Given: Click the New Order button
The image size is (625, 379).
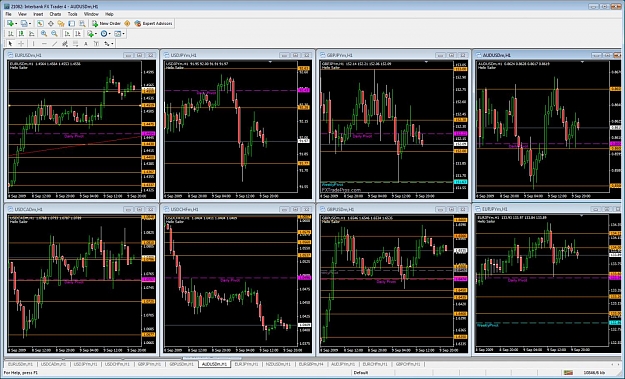Looking at the screenshot, I should [x=106, y=24].
